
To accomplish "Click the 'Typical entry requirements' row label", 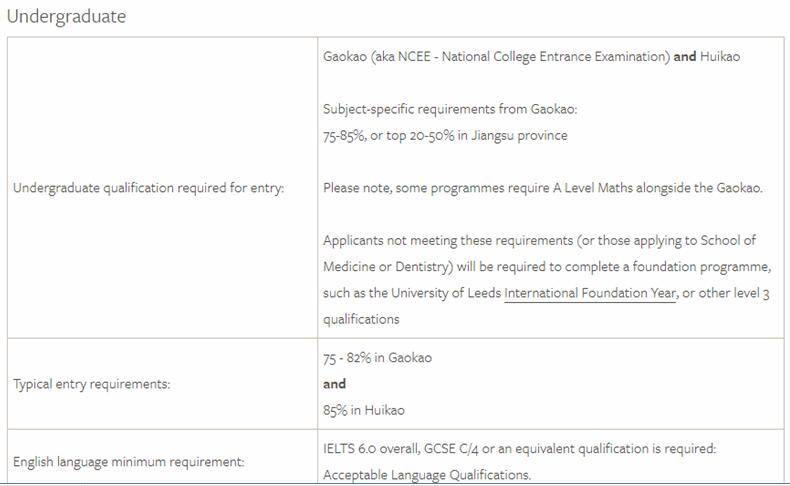I will pyautogui.click(x=91, y=384).
